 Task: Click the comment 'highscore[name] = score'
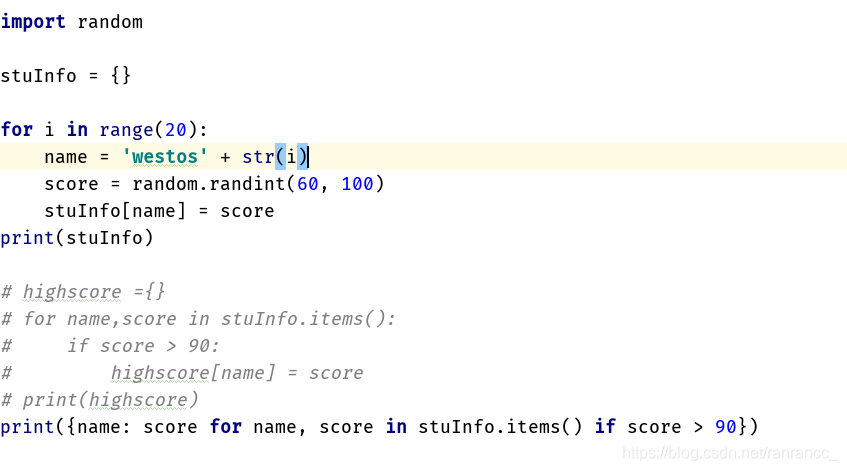pyautogui.click(x=237, y=373)
